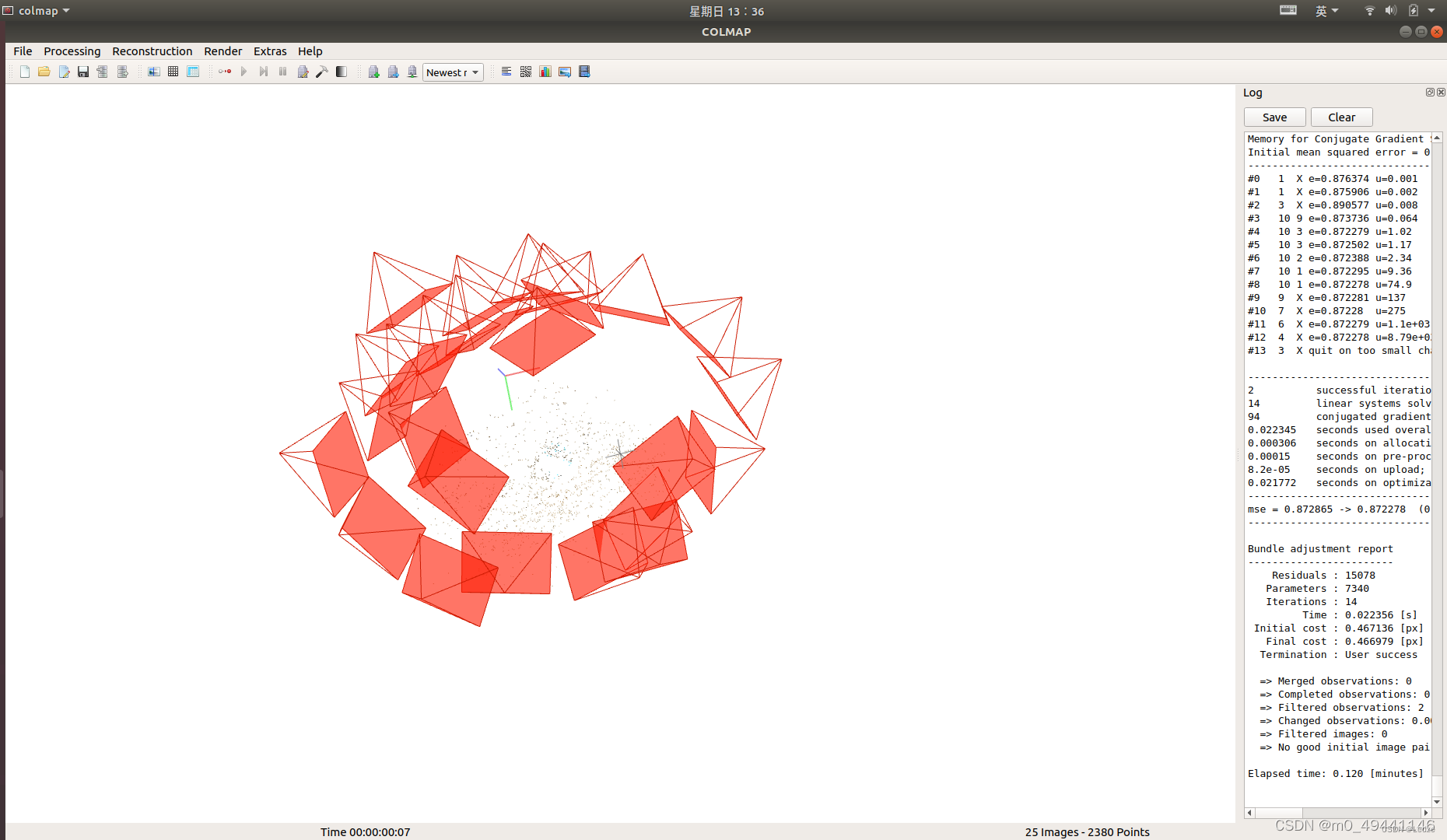Open render options with the gradient icon

coord(341,72)
